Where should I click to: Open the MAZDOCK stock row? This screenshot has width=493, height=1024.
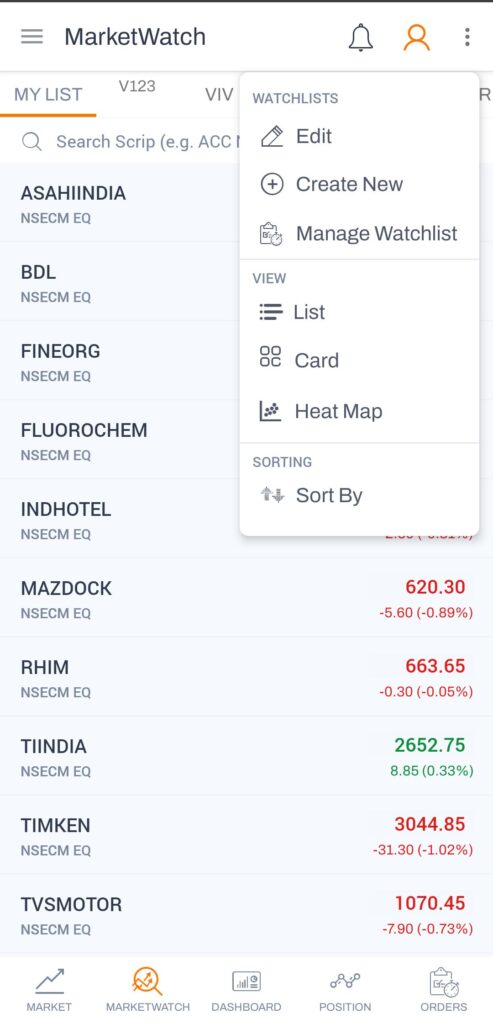coord(246,598)
